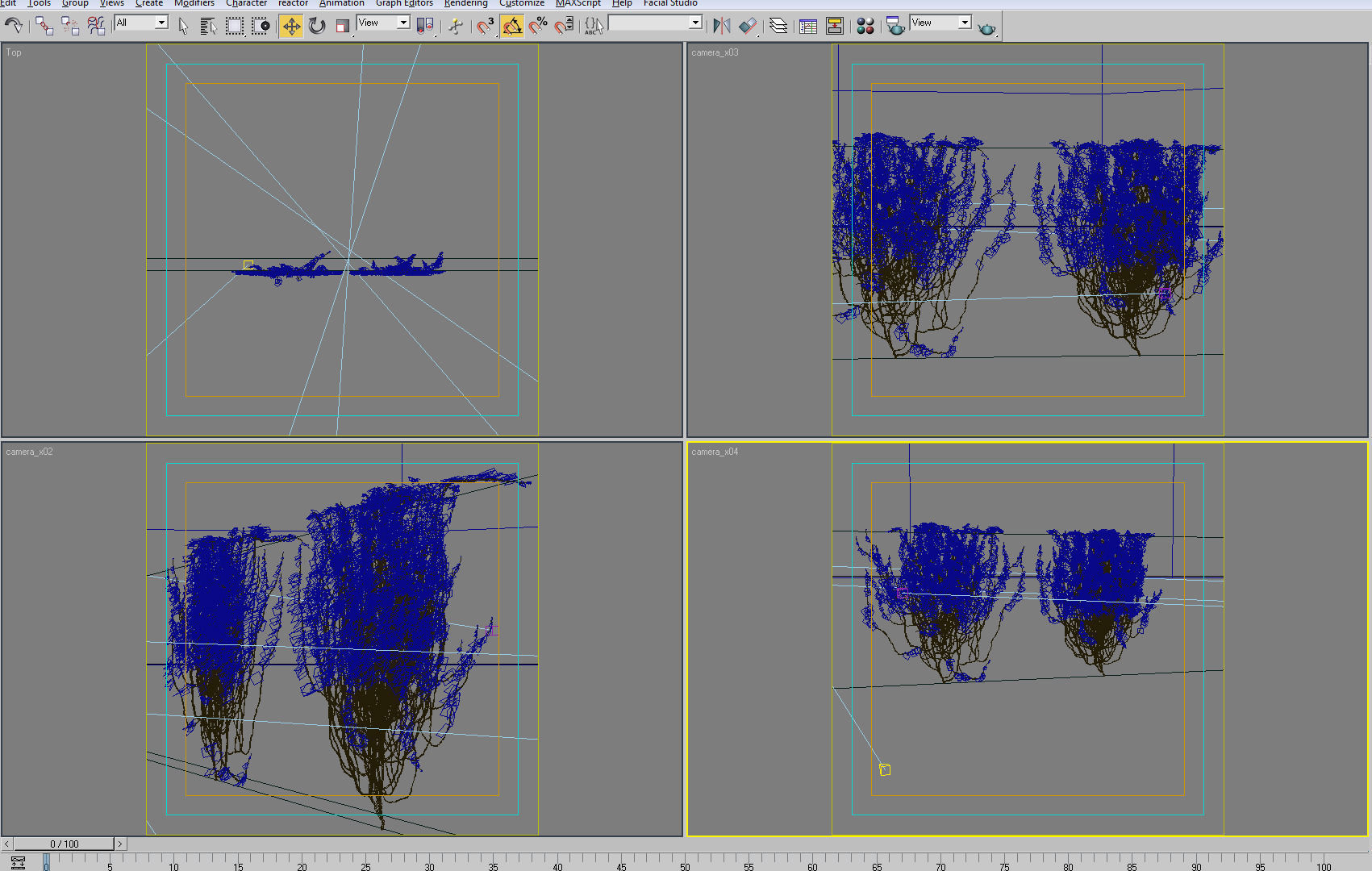Activate the Select and Rotate tool
The width and height of the screenshot is (1372, 871).
[317, 26]
